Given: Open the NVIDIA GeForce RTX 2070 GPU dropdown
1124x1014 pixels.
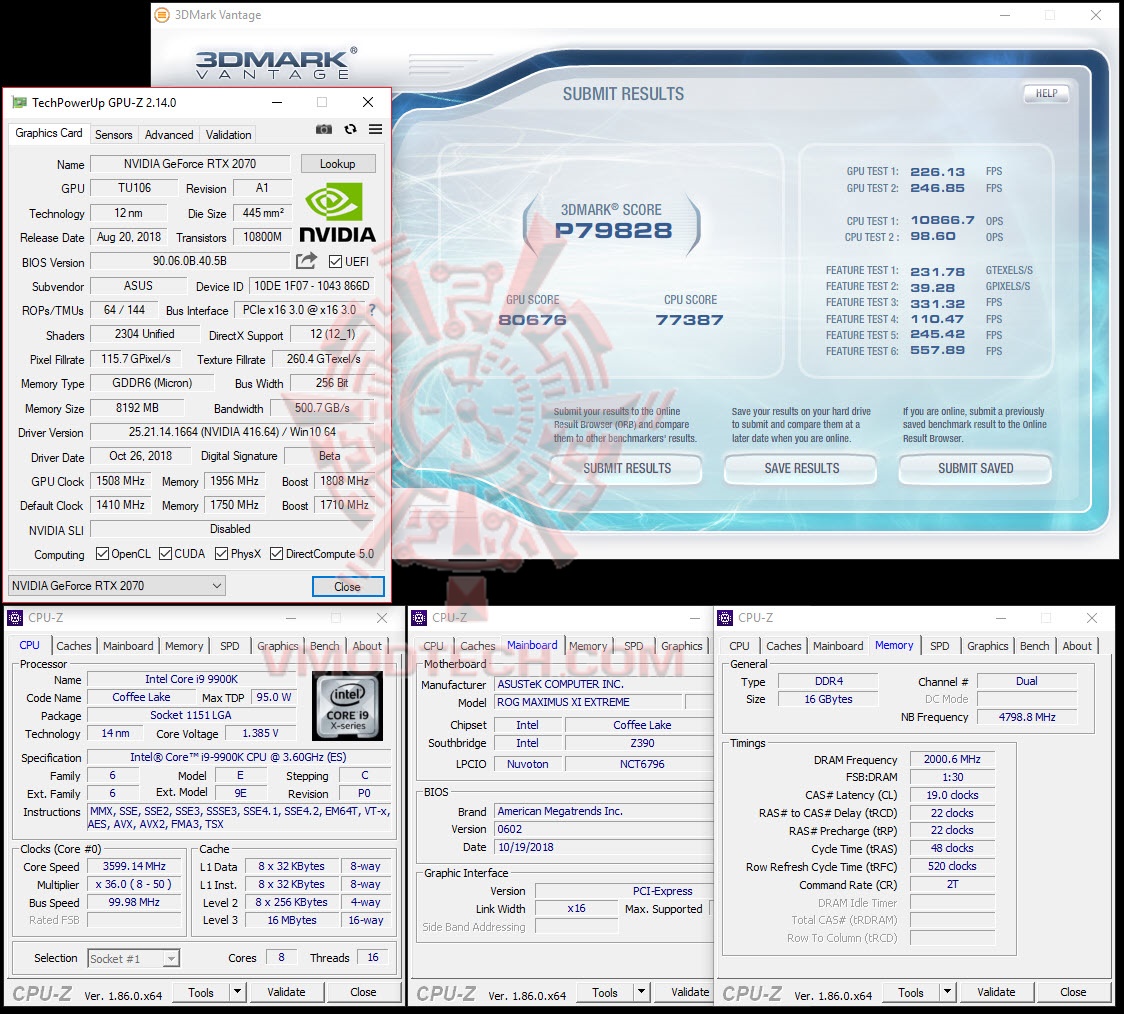Looking at the screenshot, I should [x=117, y=585].
